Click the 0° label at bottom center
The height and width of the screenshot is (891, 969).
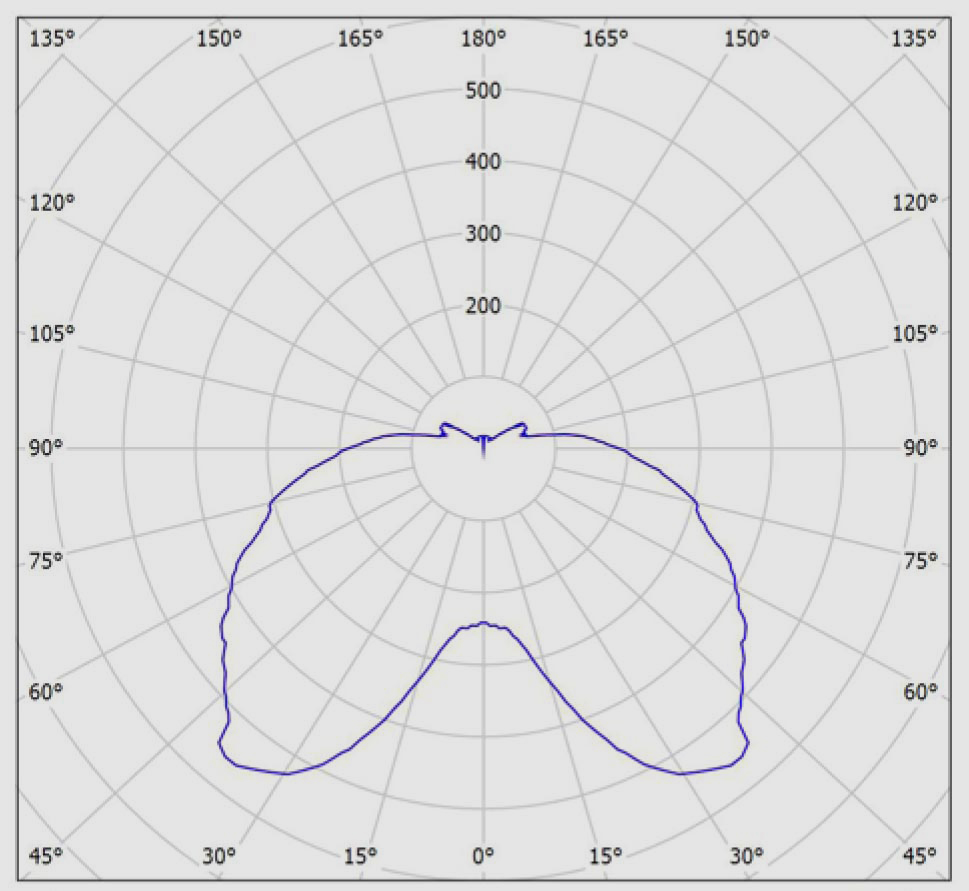484,855
